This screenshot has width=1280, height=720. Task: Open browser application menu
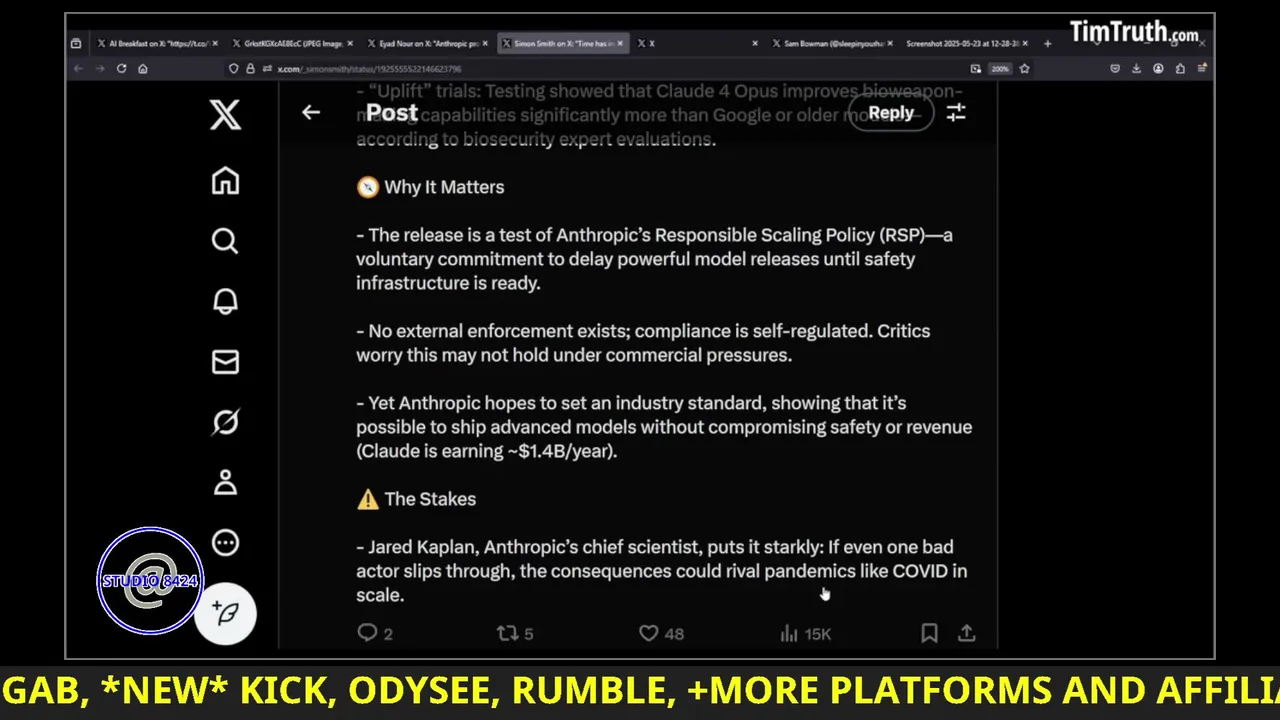(1202, 69)
